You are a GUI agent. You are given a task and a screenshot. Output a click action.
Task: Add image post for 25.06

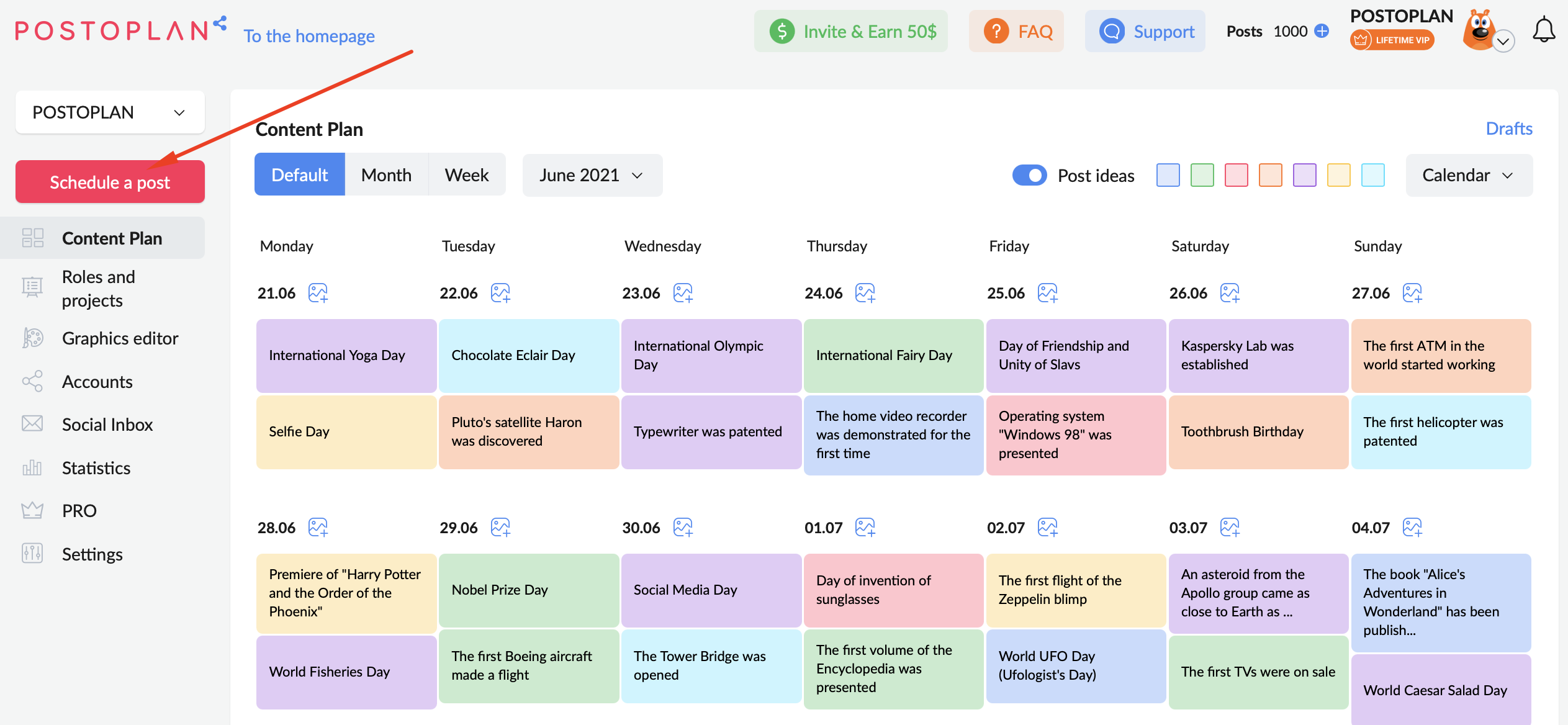tap(1047, 293)
